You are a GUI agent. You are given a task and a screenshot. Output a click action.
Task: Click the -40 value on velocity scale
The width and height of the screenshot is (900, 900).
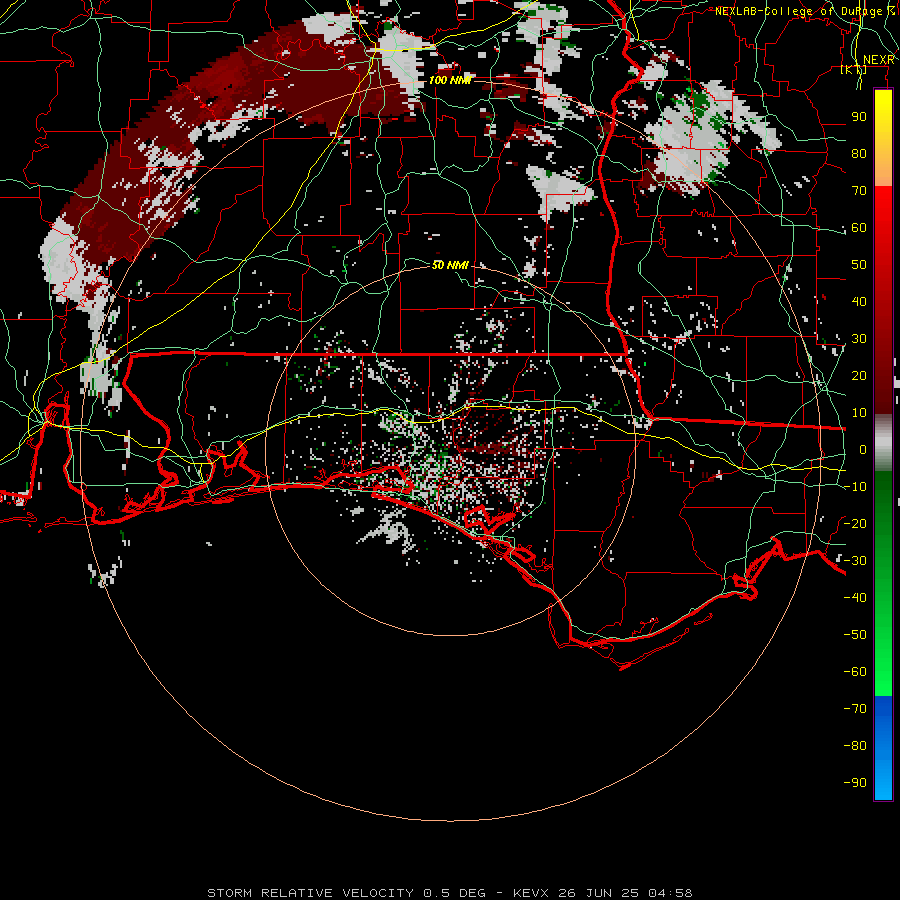coord(855,598)
